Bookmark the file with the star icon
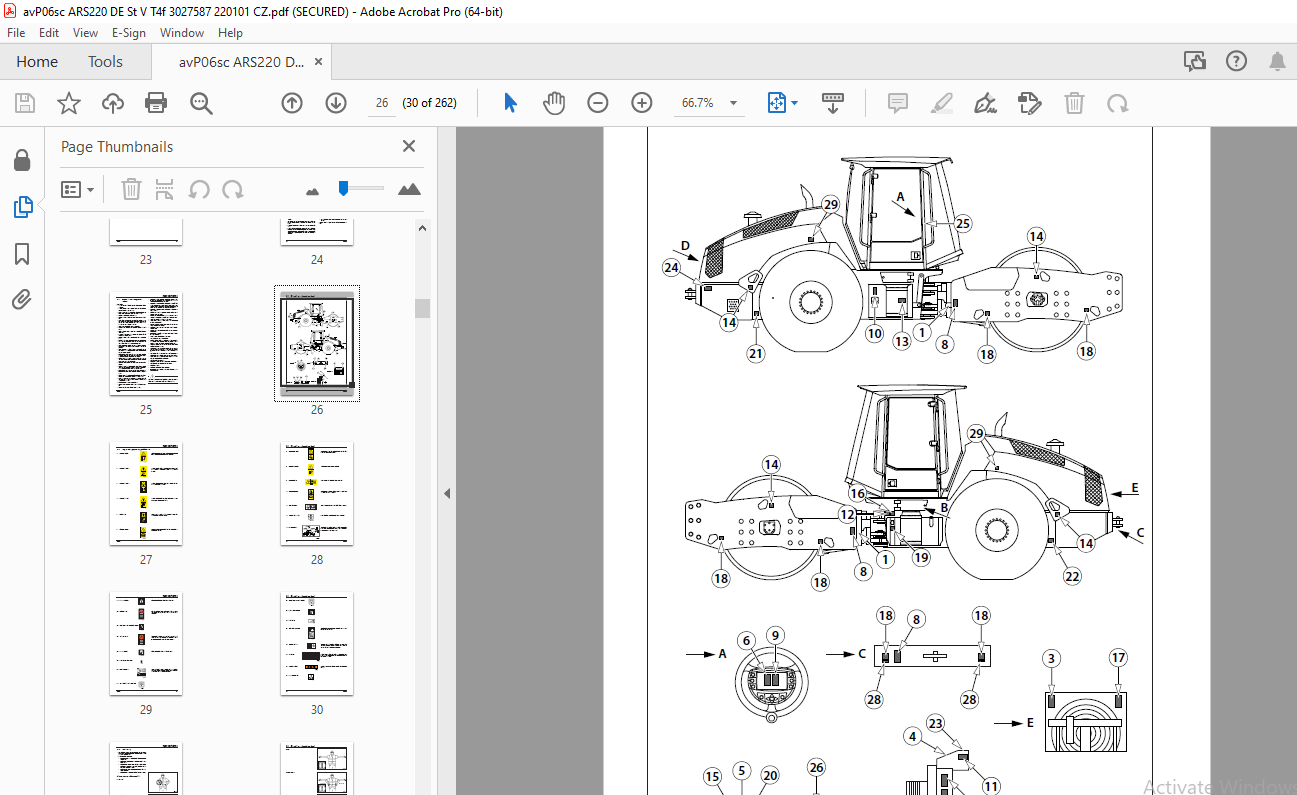The height and width of the screenshot is (795, 1297). tap(68, 103)
